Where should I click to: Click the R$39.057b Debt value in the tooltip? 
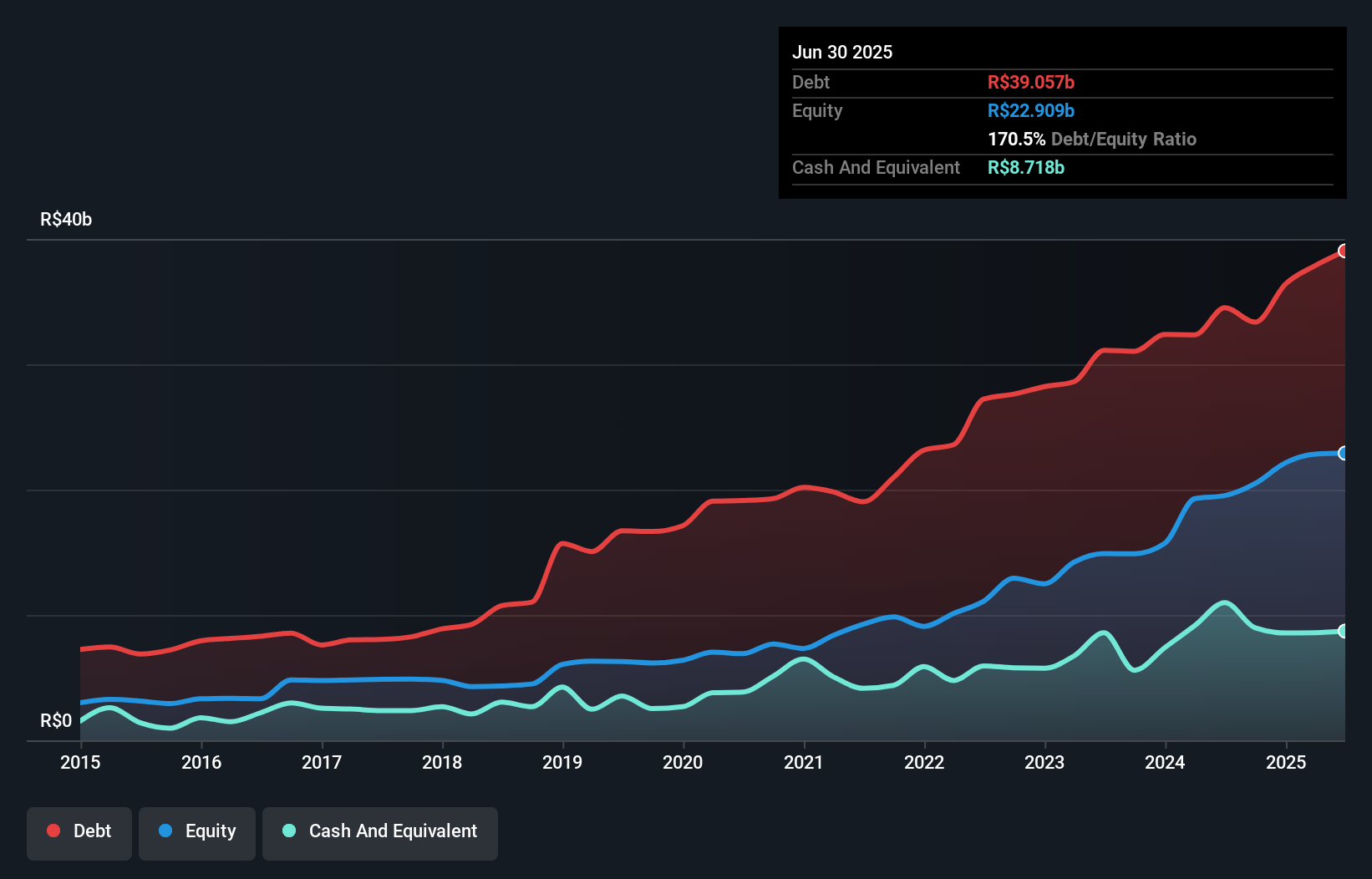[x=1031, y=82]
